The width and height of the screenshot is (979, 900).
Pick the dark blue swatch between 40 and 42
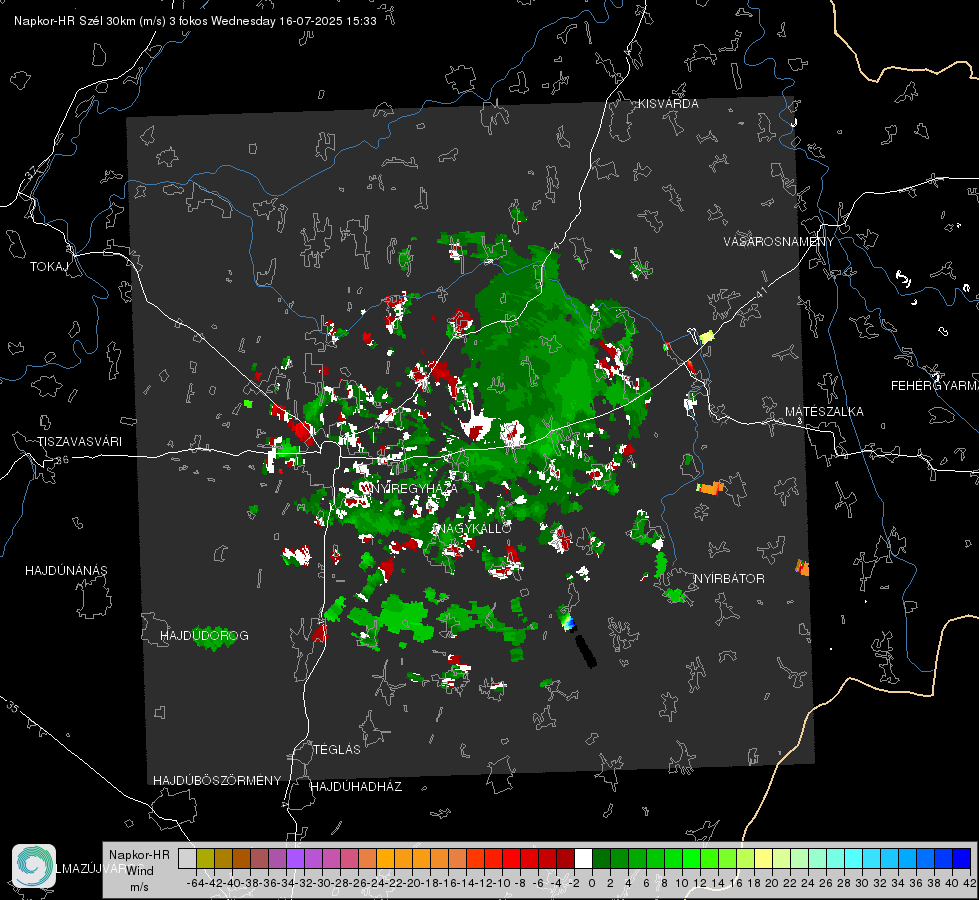[962, 858]
